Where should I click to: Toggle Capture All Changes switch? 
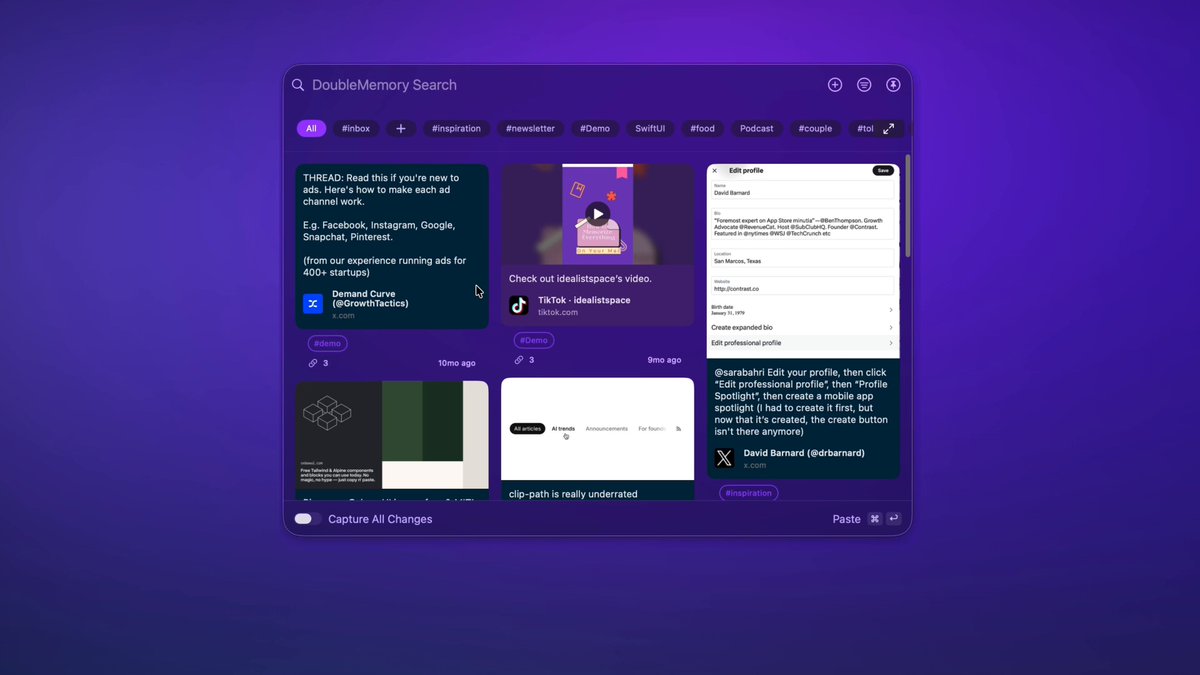307,519
